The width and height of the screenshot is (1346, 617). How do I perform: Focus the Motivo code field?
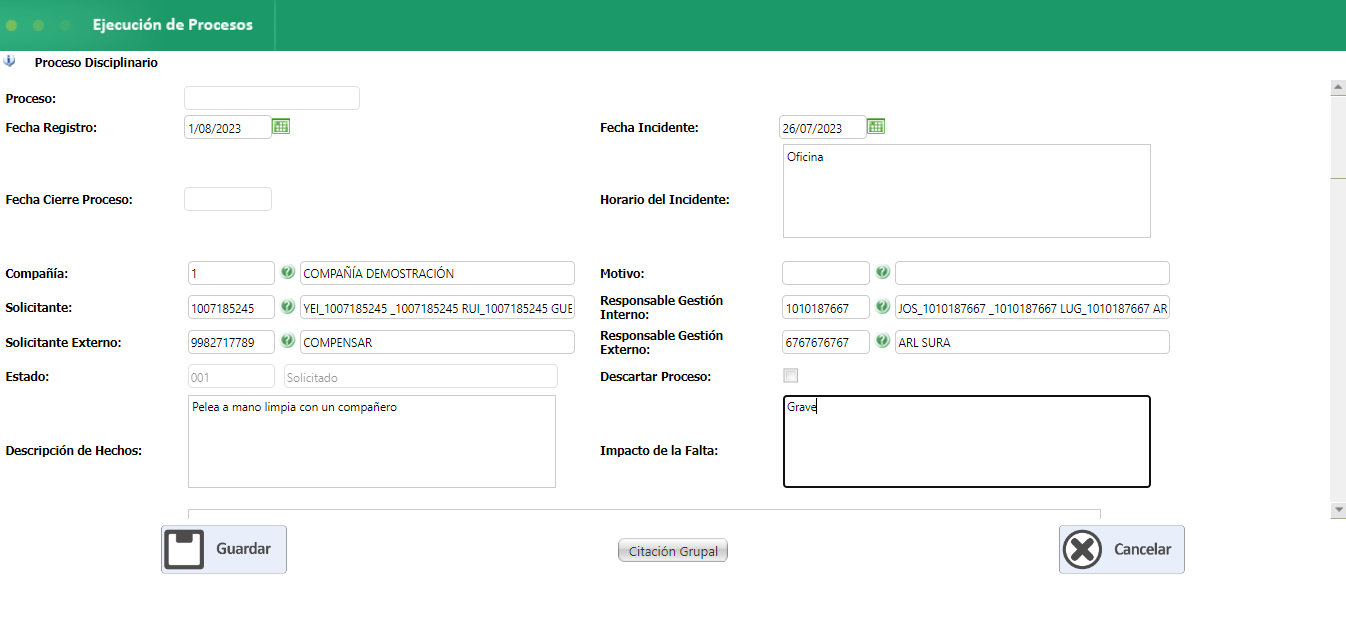click(826, 273)
